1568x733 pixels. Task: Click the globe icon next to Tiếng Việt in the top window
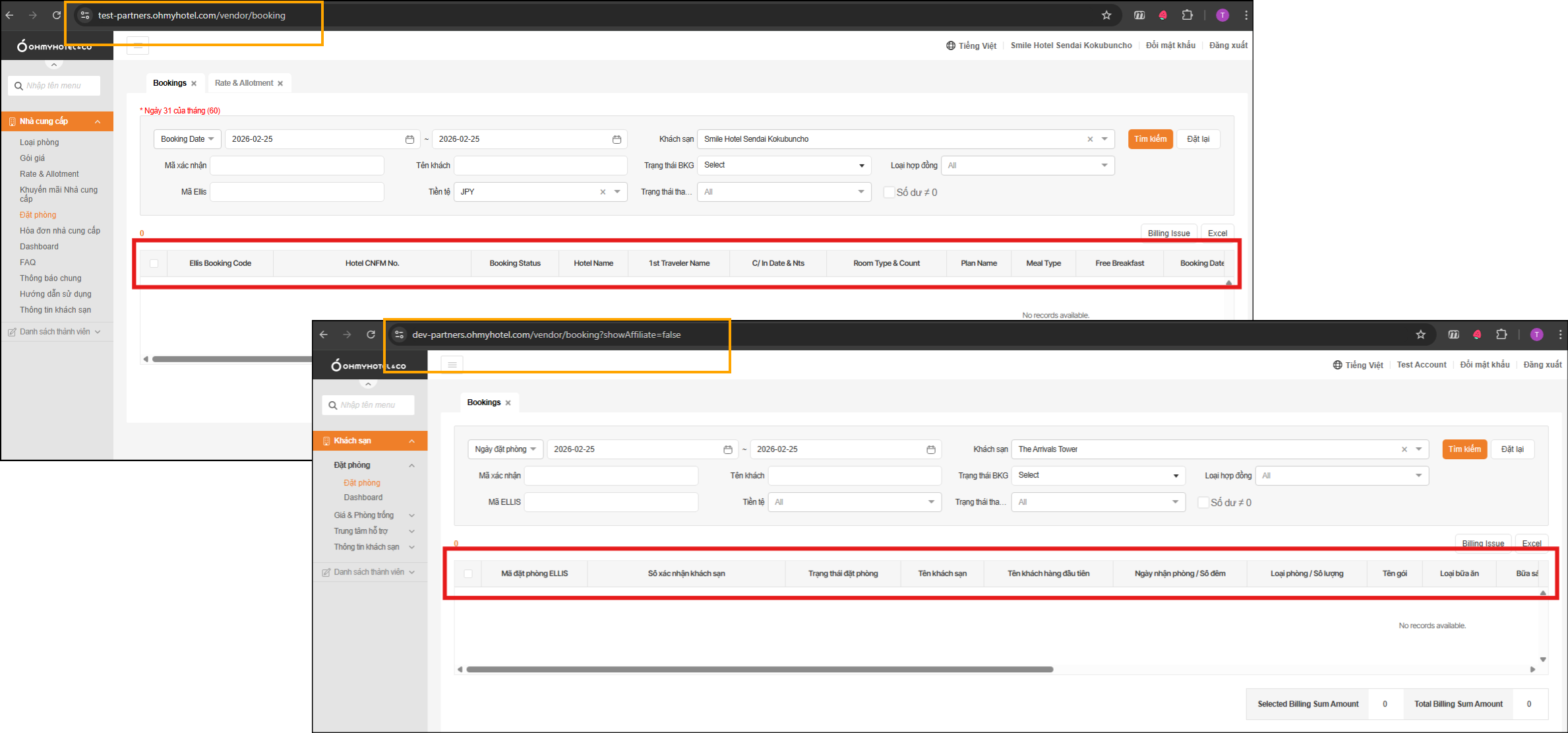click(950, 46)
